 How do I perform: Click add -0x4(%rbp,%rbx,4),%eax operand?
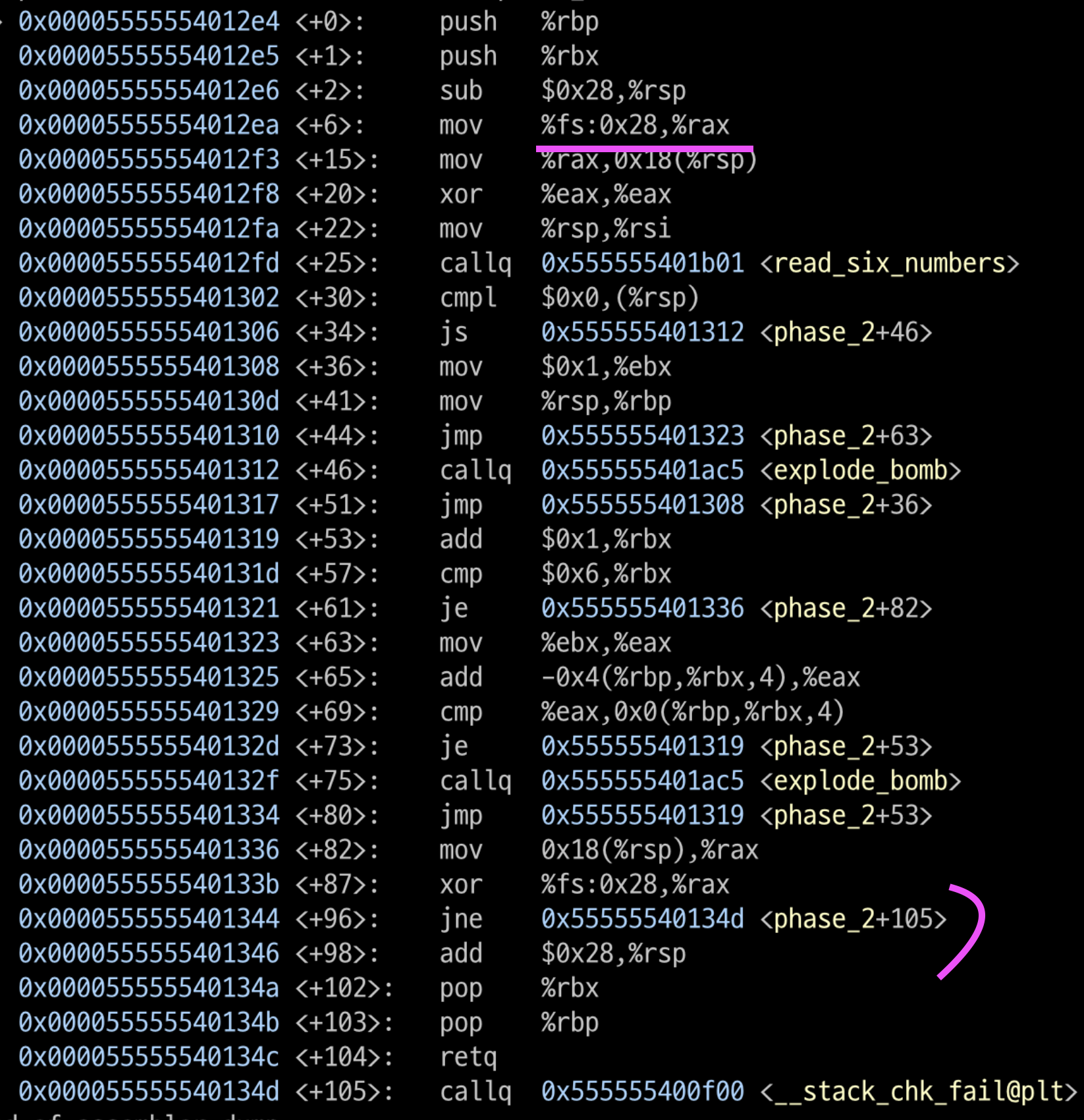pos(700,677)
